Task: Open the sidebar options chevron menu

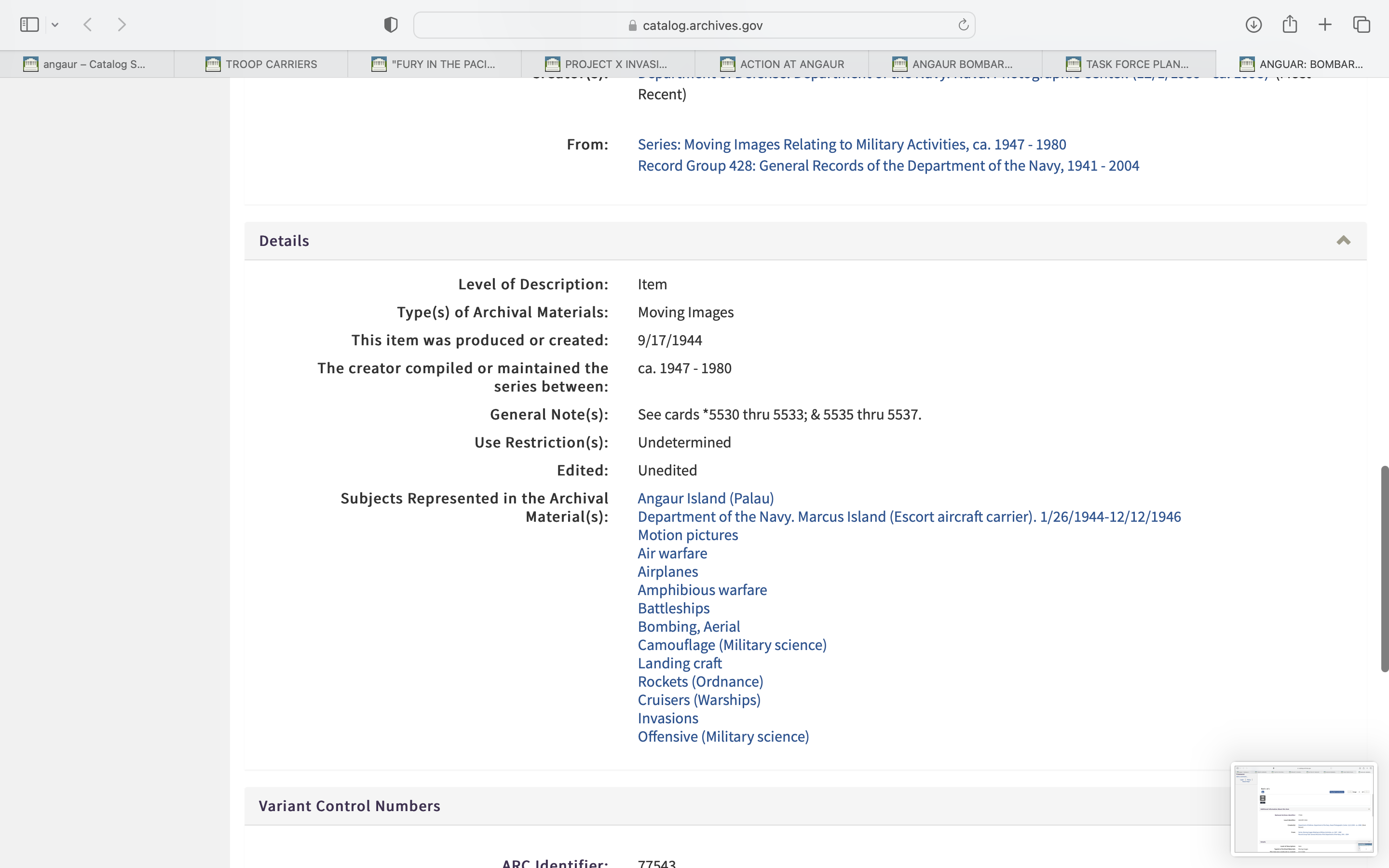Action: click(55, 25)
